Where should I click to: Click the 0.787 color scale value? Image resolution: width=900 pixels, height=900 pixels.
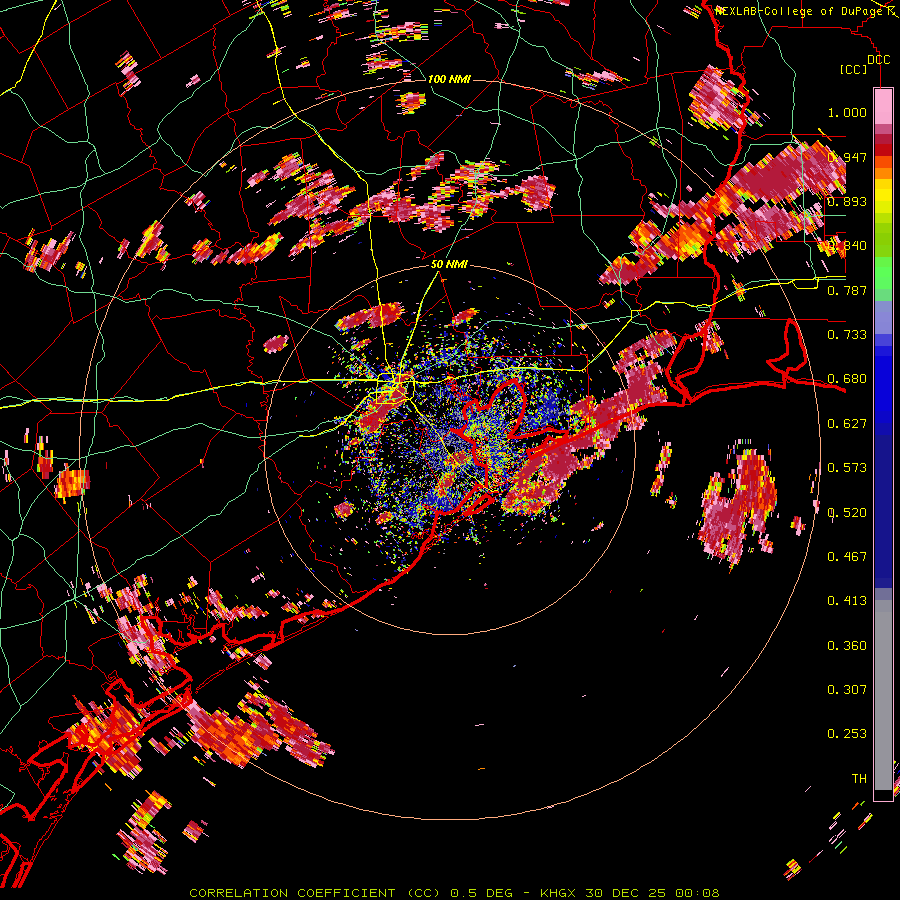click(847, 290)
